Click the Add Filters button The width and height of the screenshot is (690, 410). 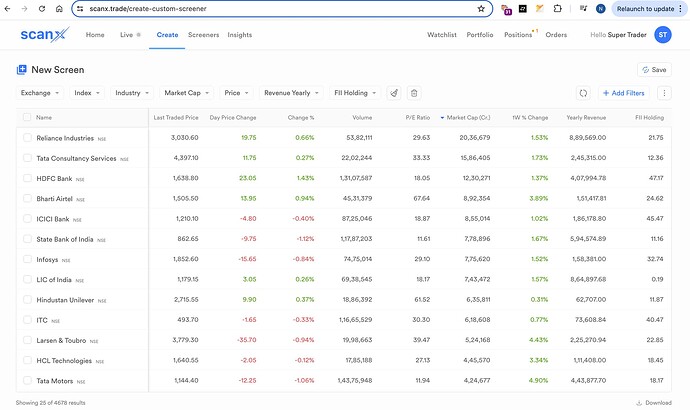[624, 93]
